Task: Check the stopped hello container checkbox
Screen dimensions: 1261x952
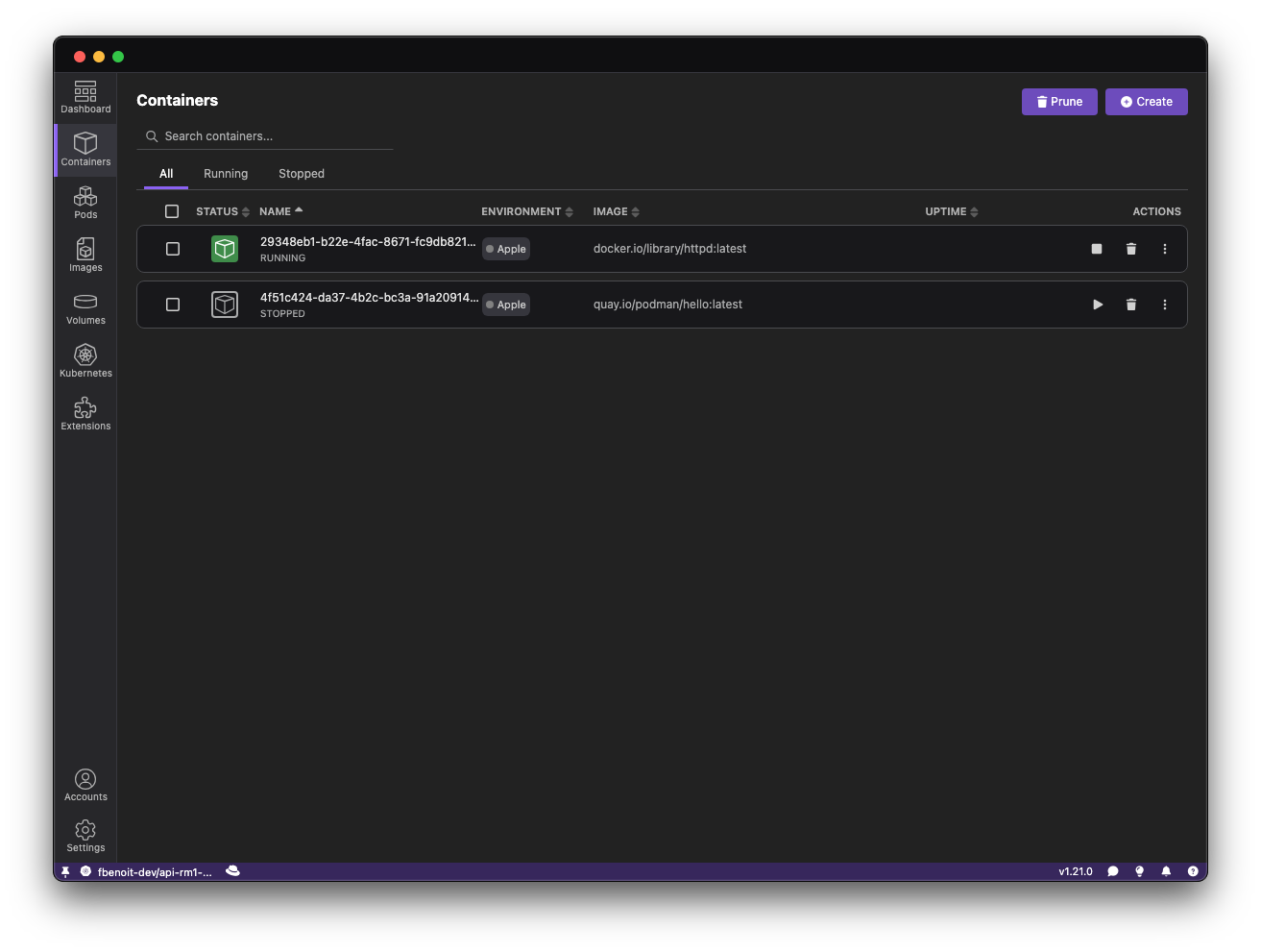Action: point(173,305)
